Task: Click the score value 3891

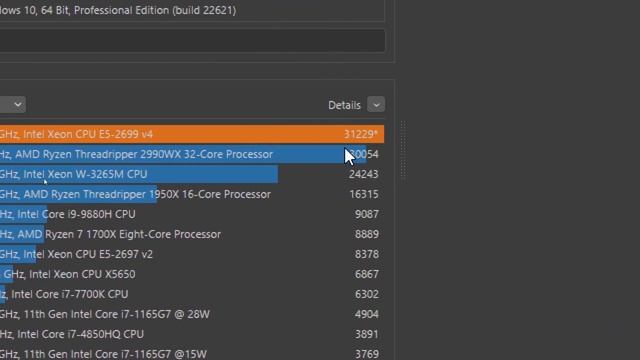Action: click(x=367, y=334)
